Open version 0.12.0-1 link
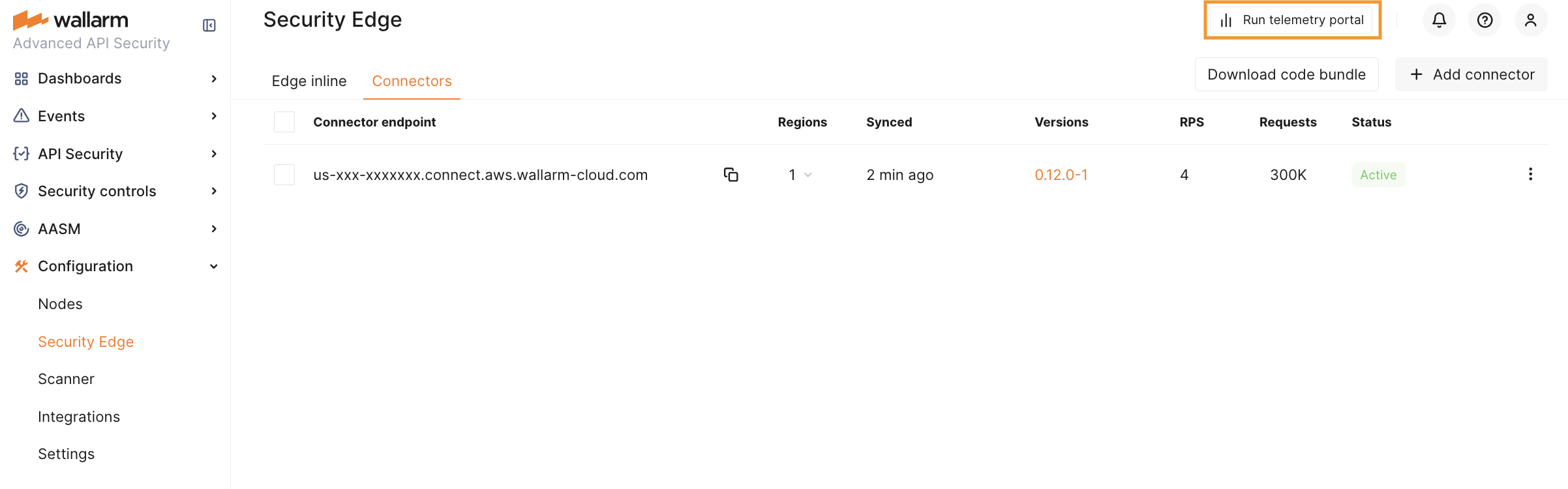 tap(1061, 175)
